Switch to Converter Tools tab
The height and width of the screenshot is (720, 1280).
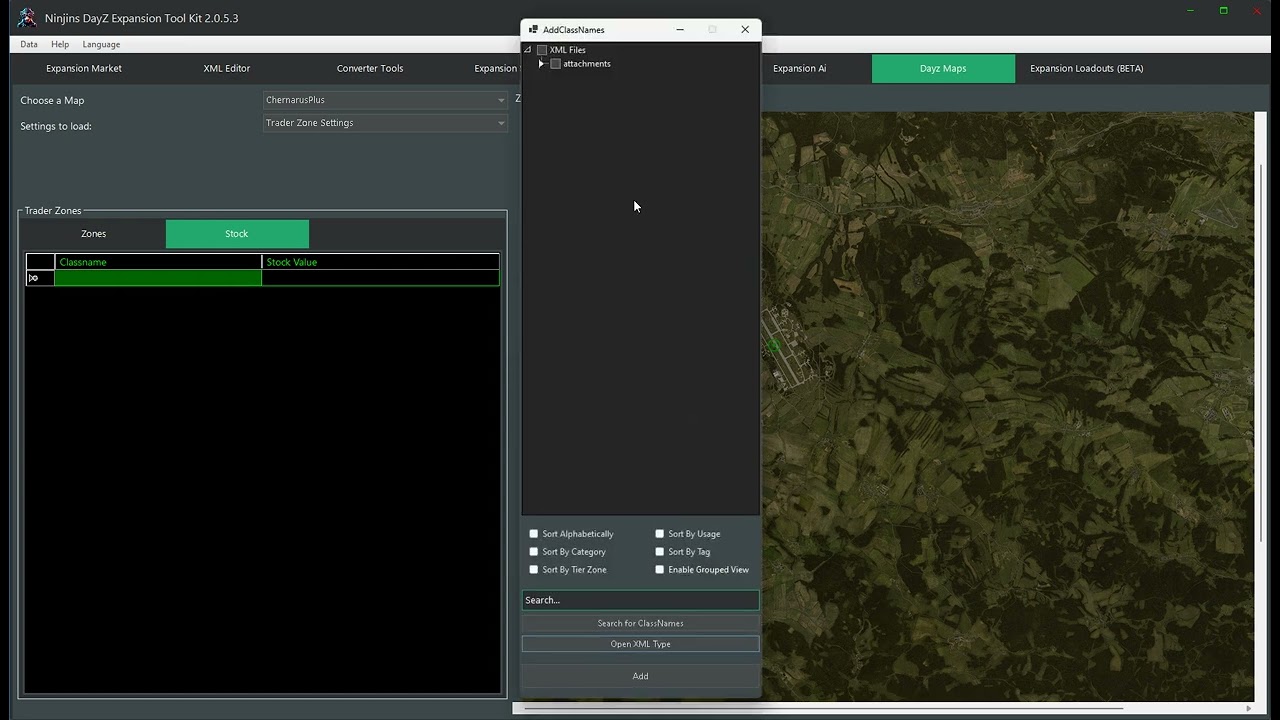pos(370,68)
